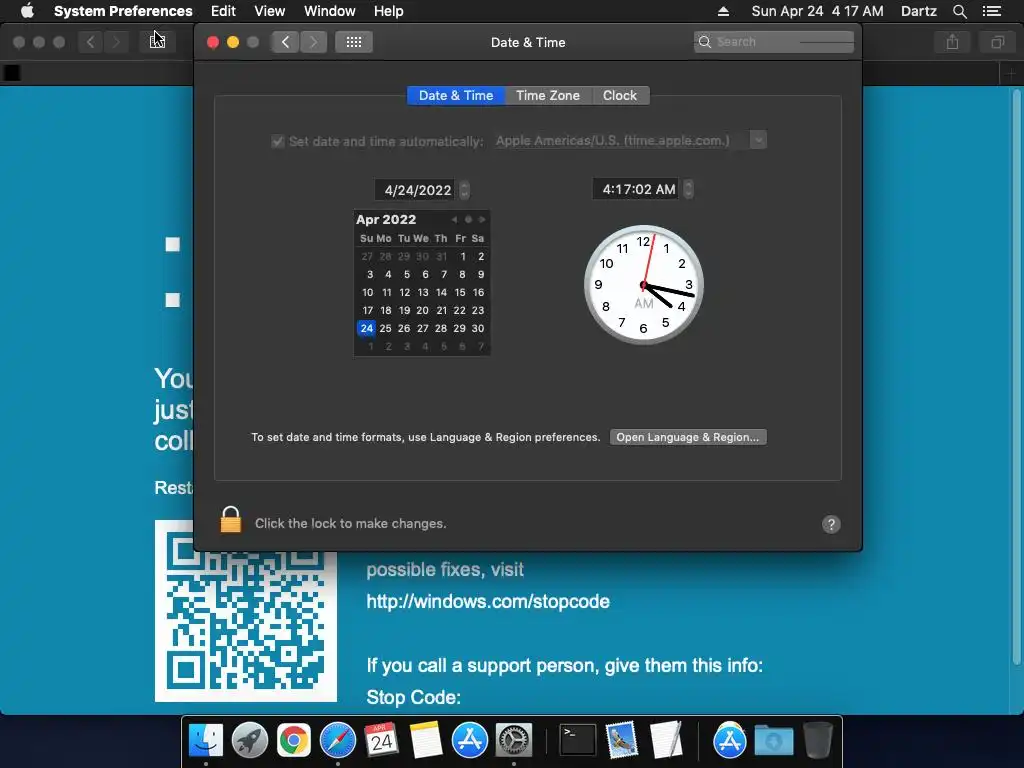
Task: Open the Downloads folder in Dock
Action: click(773, 740)
